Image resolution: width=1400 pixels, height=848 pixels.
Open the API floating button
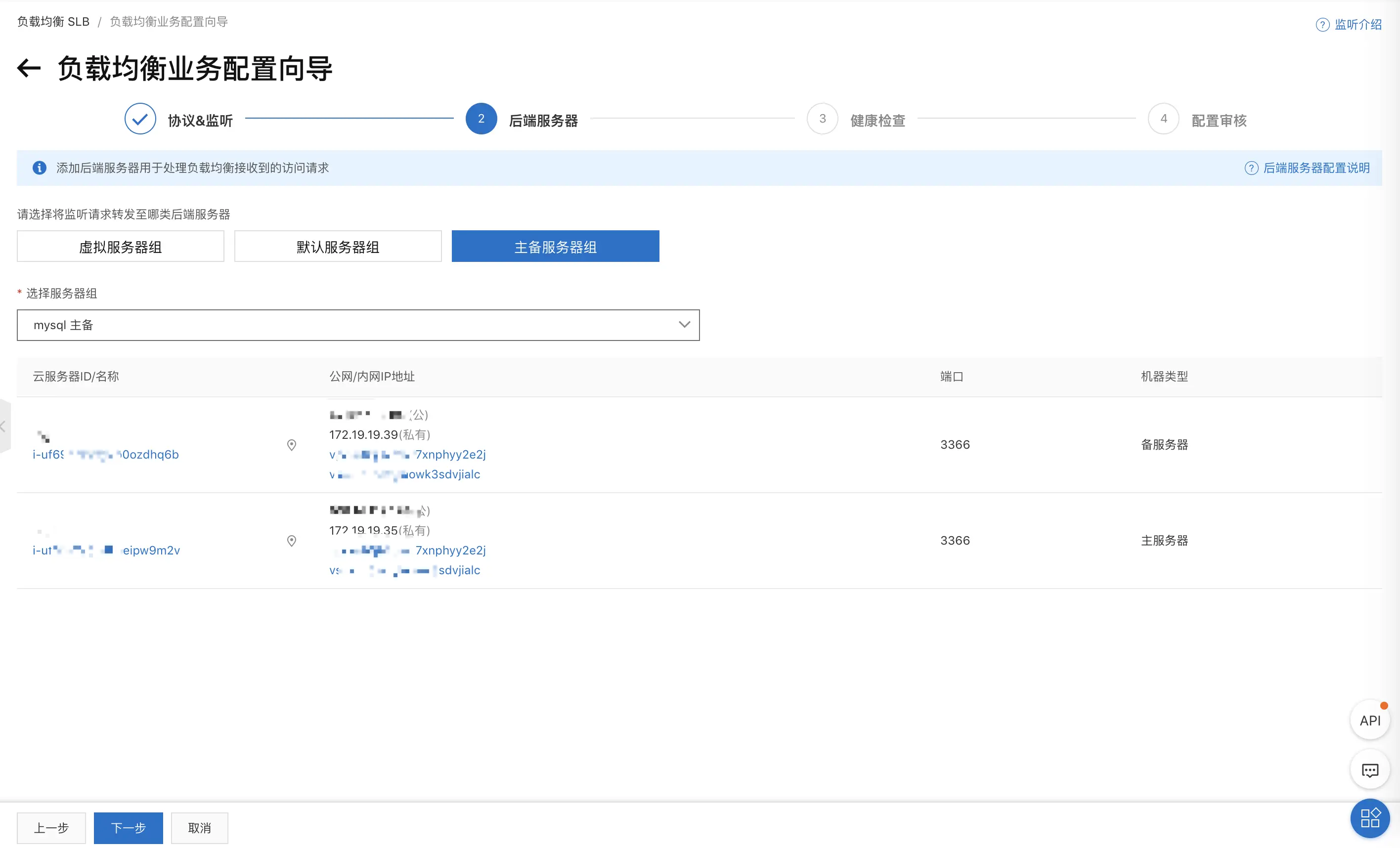1369,720
